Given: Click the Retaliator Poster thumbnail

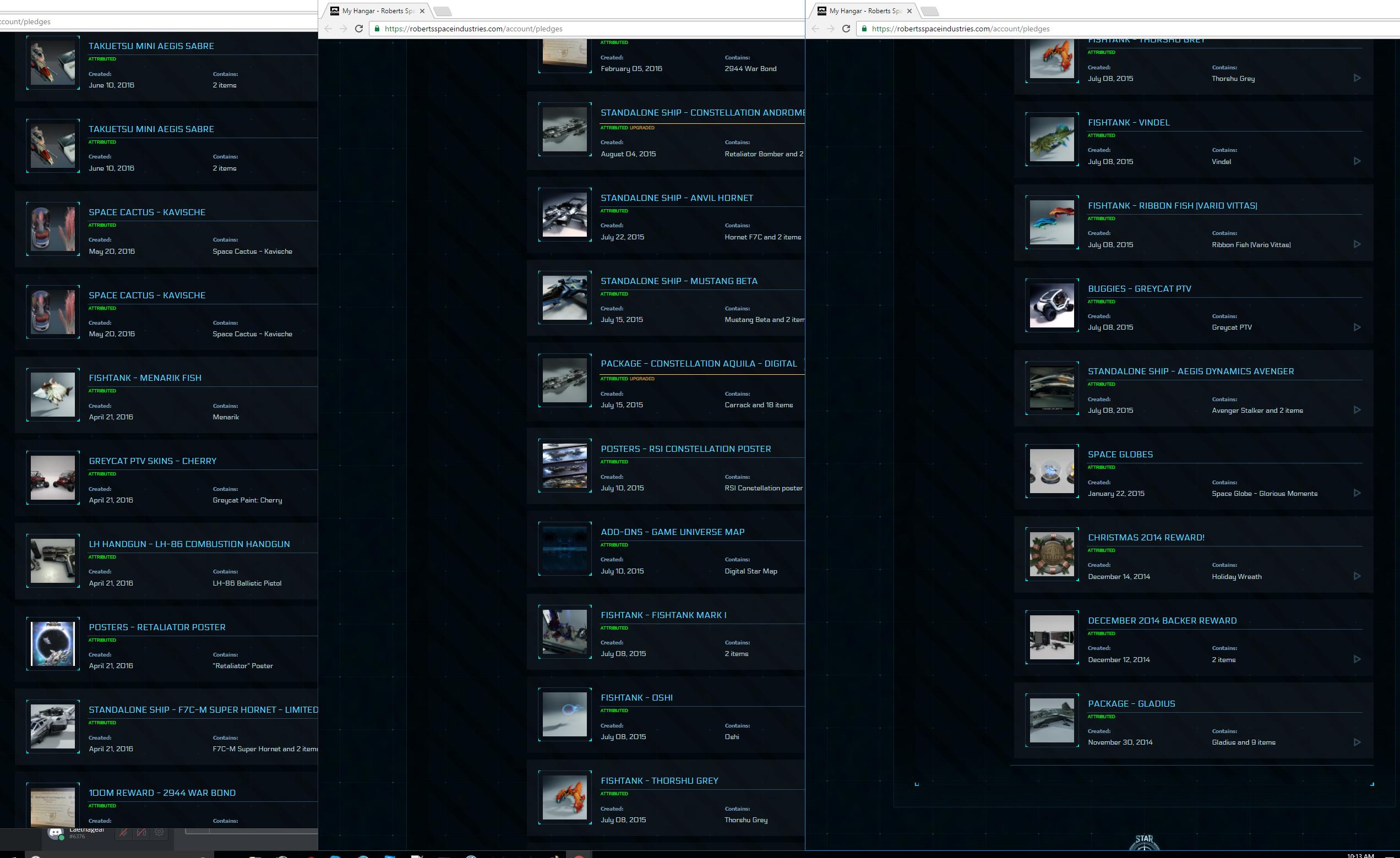Looking at the screenshot, I should tap(53, 643).
